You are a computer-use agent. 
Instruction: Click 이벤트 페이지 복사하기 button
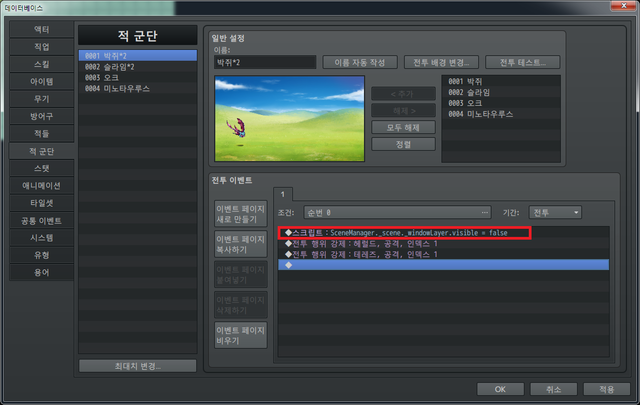coord(241,244)
